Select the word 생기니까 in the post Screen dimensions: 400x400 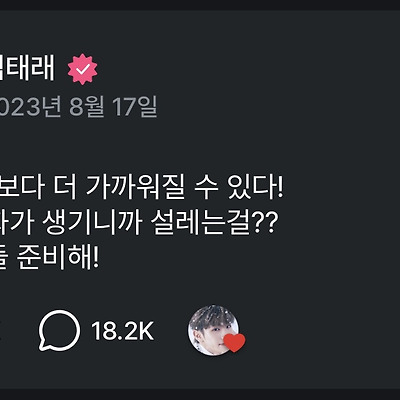92,223
